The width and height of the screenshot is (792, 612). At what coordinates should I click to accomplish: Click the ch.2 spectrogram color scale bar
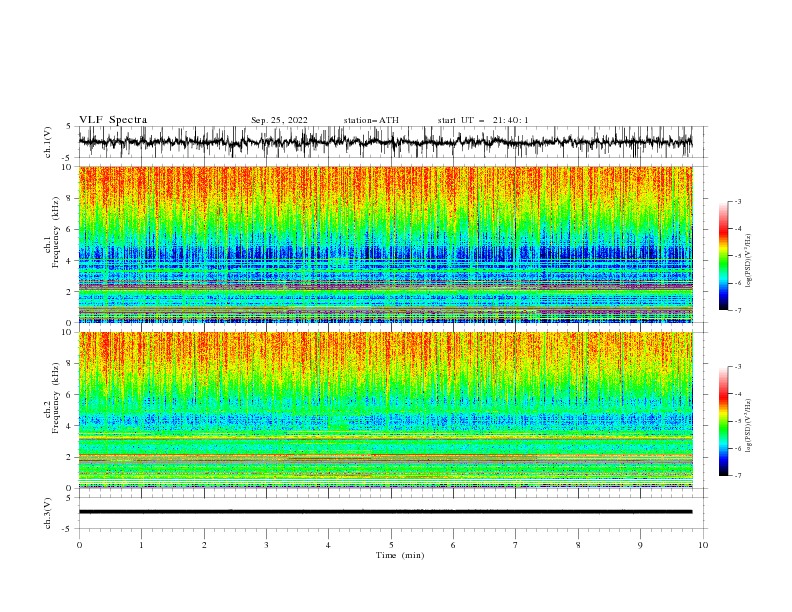[x=724, y=421]
